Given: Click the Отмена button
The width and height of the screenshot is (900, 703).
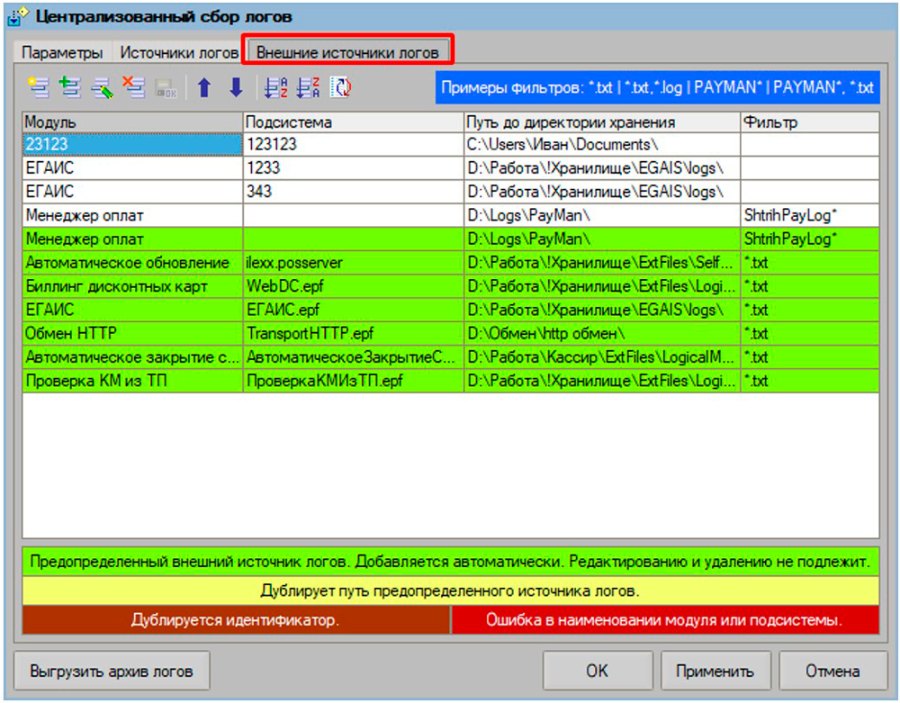Looking at the screenshot, I should click(833, 671).
